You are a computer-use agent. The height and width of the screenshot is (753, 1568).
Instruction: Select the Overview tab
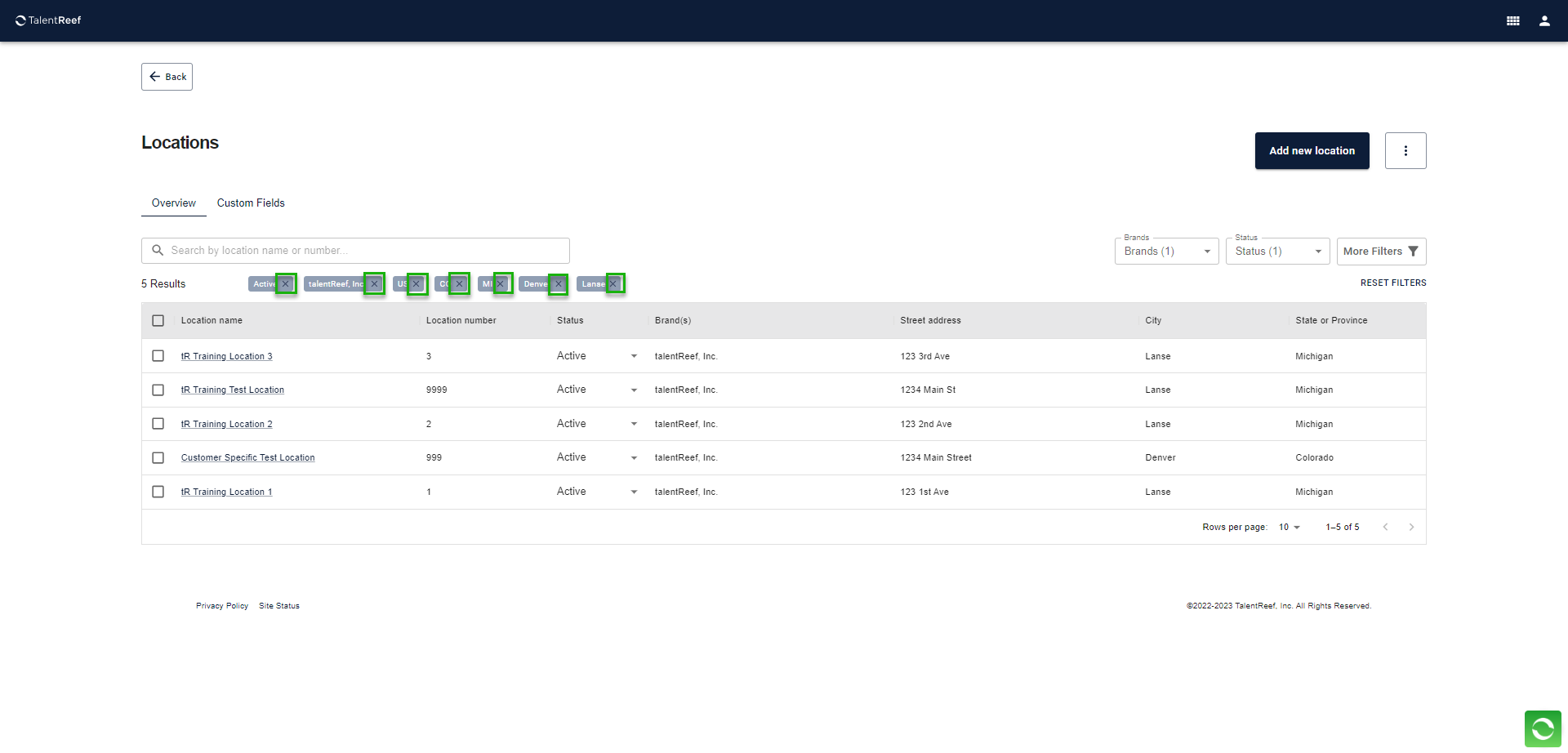point(173,203)
